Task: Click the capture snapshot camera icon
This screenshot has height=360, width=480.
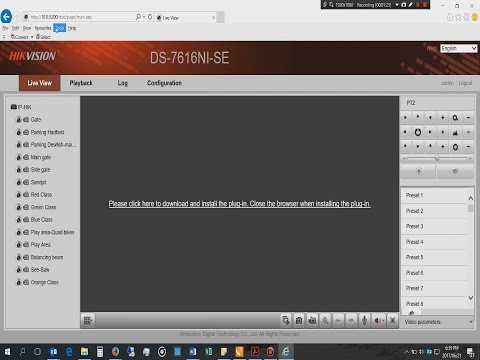Action: [299, 321]
